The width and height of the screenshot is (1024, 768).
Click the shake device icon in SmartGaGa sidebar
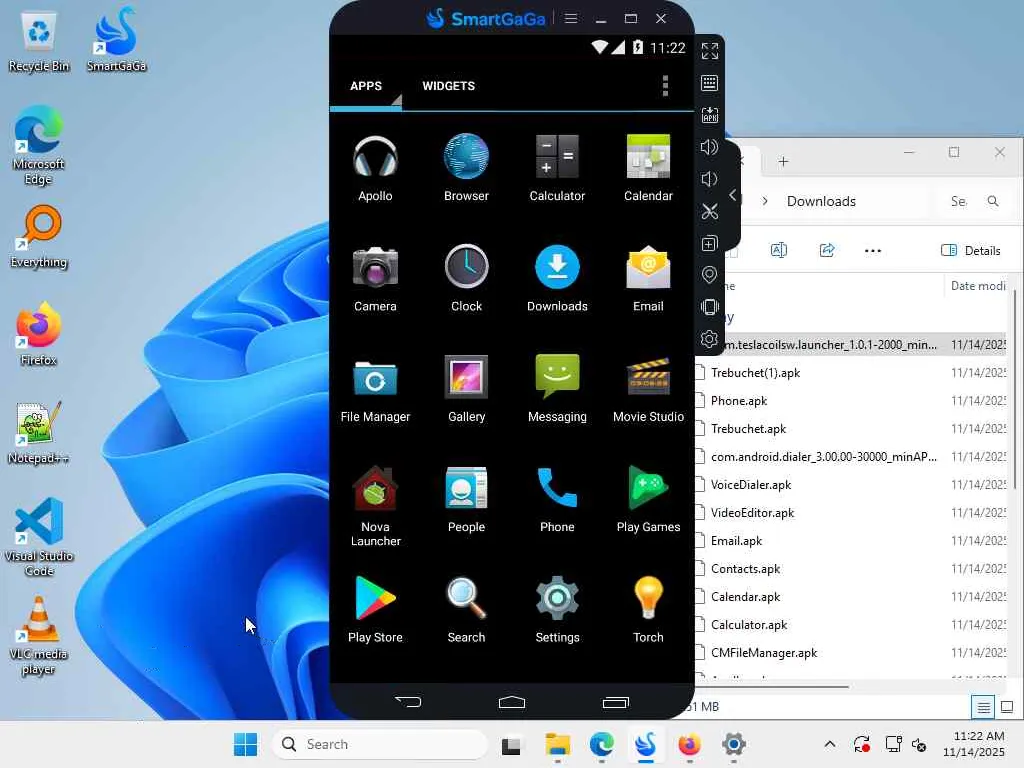709,307
